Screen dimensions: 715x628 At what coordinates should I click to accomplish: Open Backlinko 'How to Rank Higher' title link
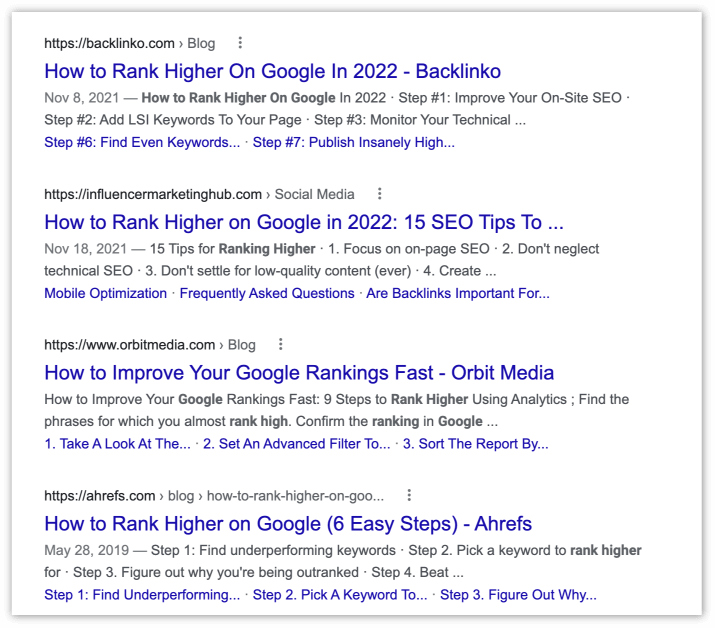point(272,71)
